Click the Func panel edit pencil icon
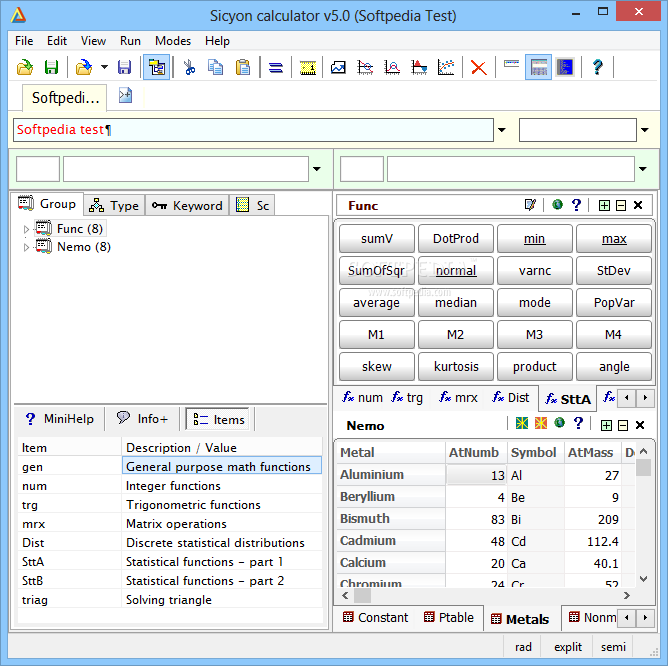Viewport: 668px width, 666px height. point(530,205)
